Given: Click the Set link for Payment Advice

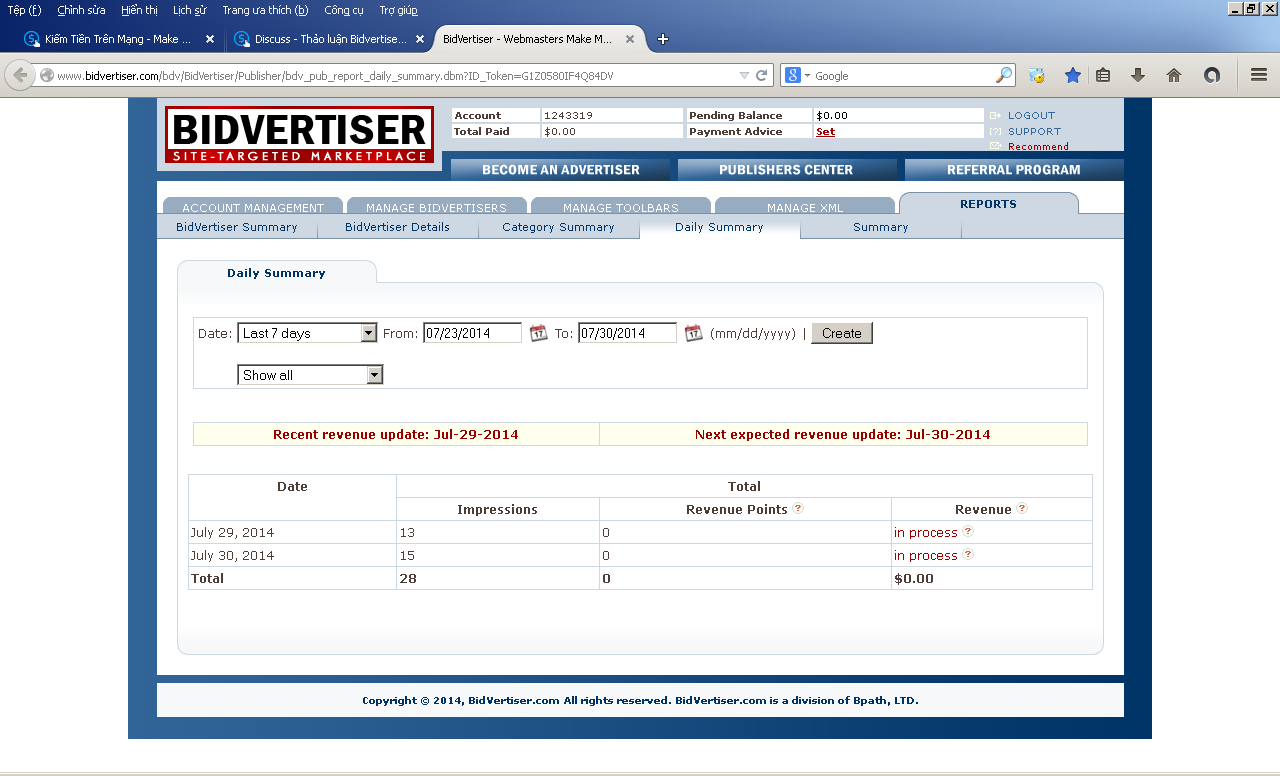Looking at the screenshot, I should (825, 131).
